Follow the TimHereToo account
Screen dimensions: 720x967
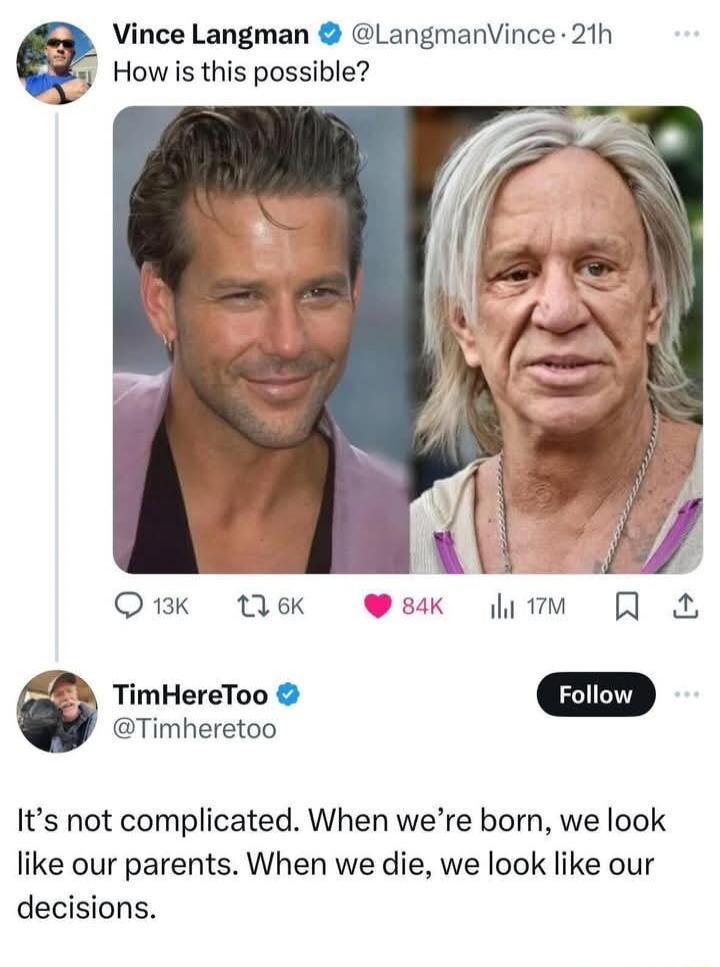pyautogui.click(x=595, y=694)
